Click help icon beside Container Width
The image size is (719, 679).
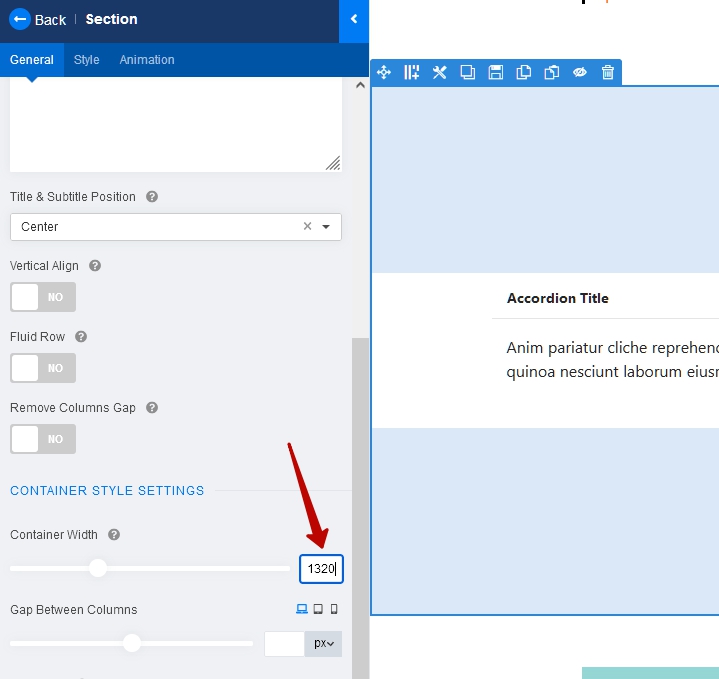114,535
